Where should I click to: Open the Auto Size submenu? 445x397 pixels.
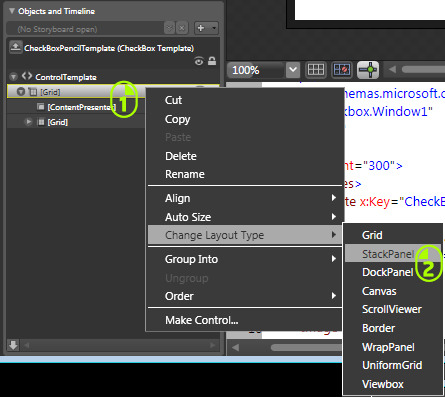[245, 217]
